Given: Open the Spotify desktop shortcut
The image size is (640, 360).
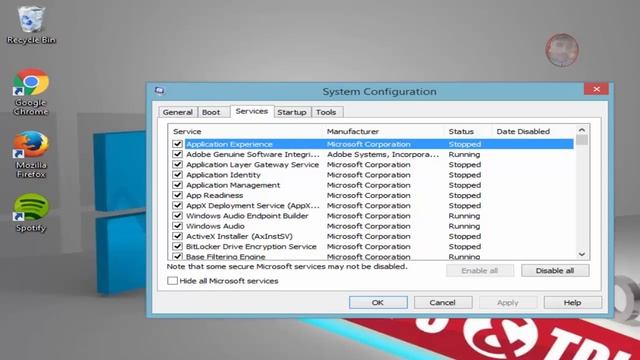Looking at the screenshot, I should (x=31, y=213).
